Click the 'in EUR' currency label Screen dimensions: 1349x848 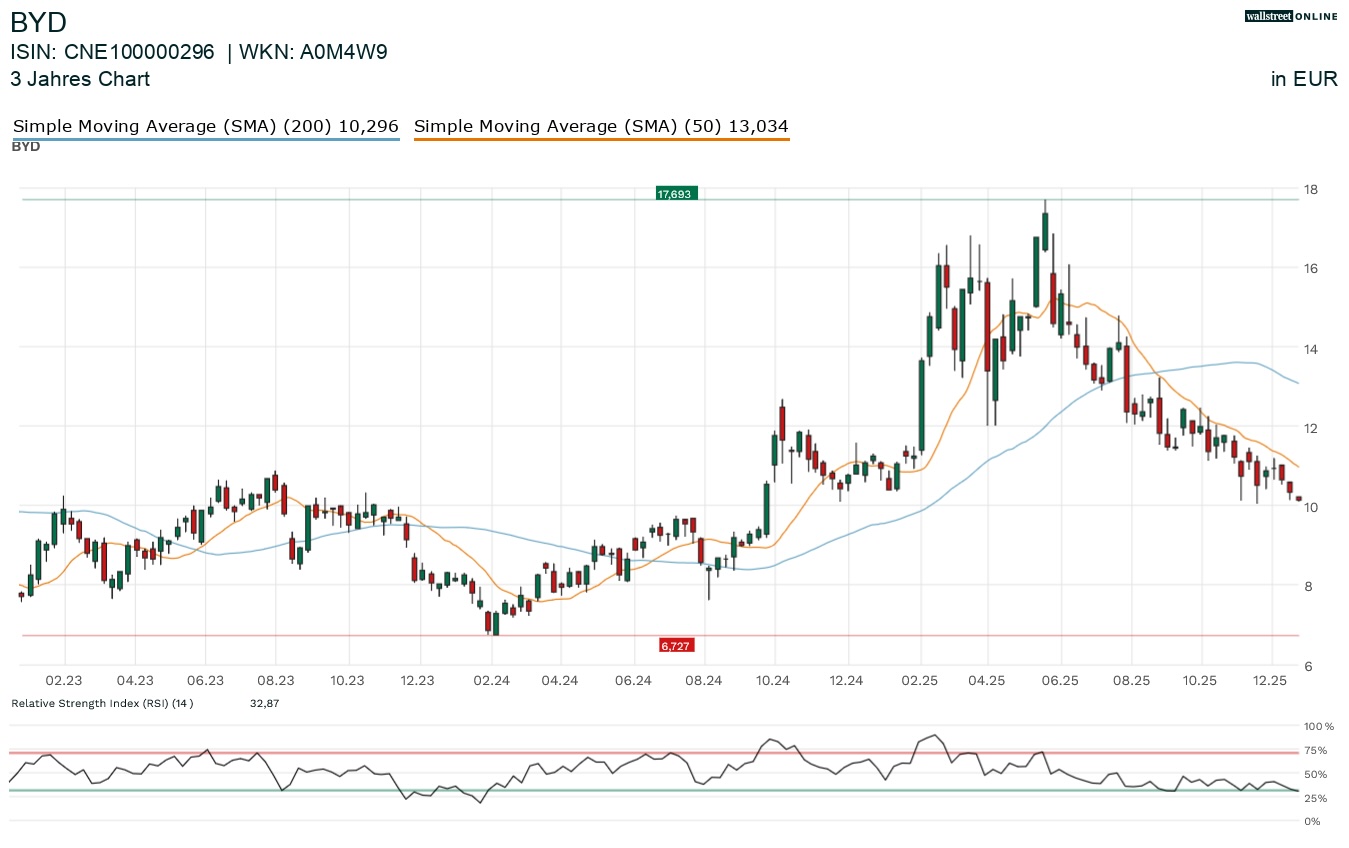coord(1304,79)
